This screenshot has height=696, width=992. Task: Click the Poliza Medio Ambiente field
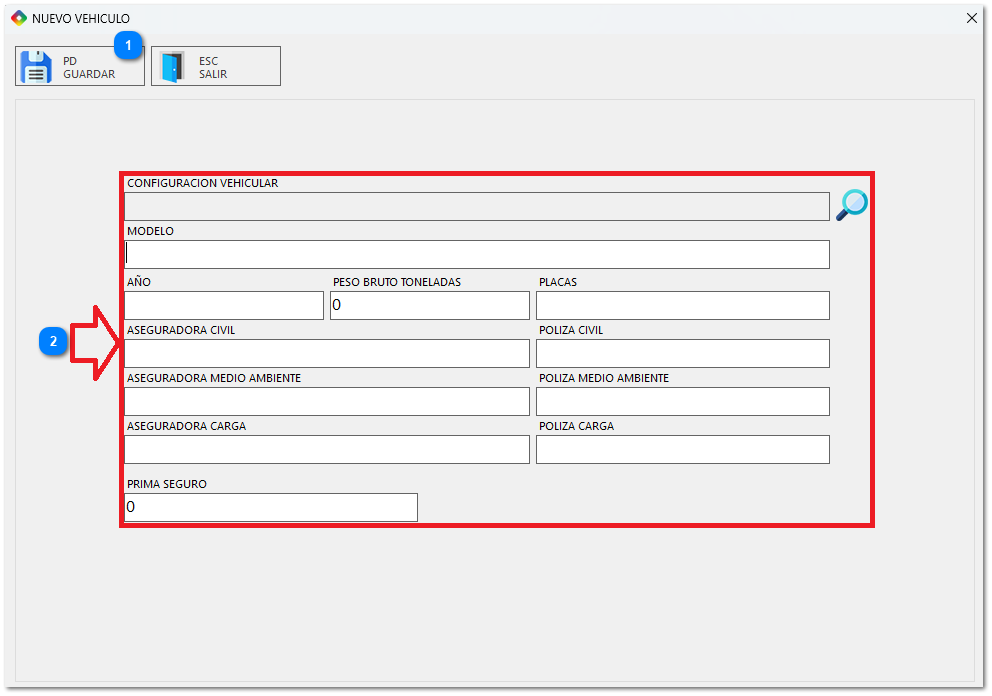click(682, 401)
